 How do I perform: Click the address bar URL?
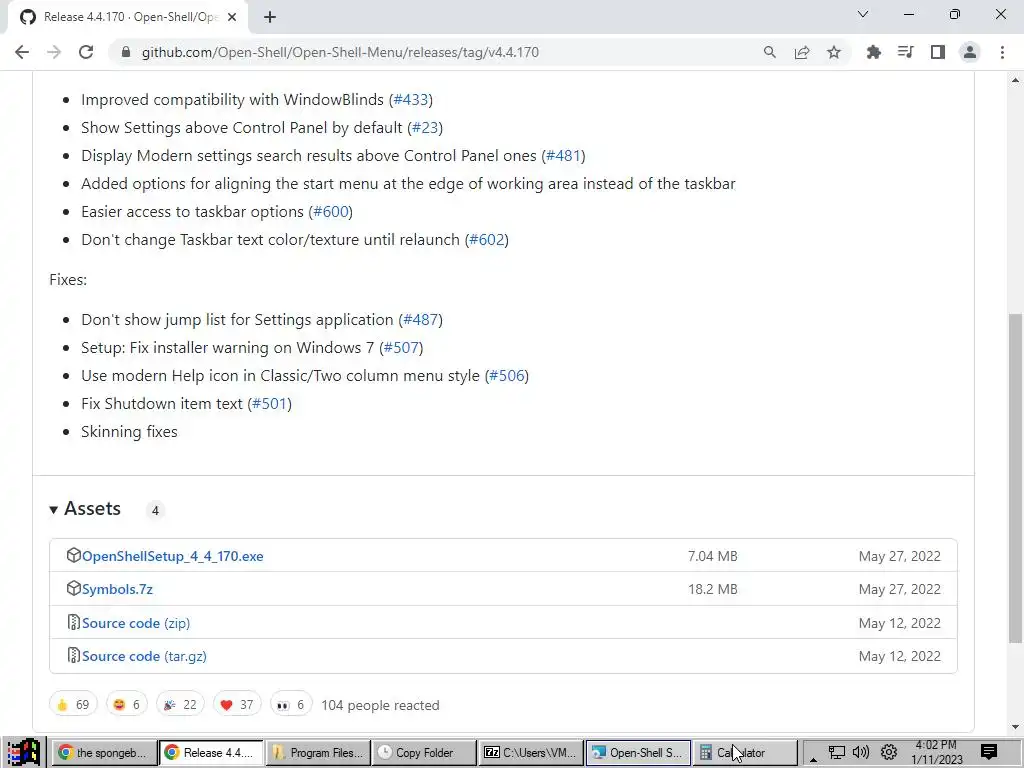pyautogui.click(x=340, y=52)
